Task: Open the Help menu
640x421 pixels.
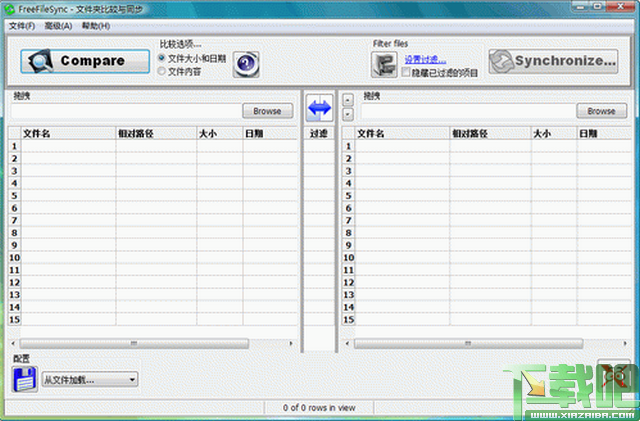Action: (x=96, y=26)
